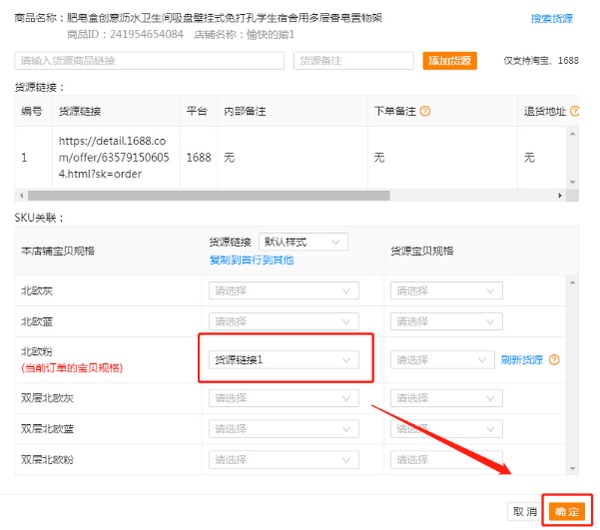This screenshot has width=600, height=530.
Task: Click 复制到首行到其他 link
Action: tap(251, 260)
